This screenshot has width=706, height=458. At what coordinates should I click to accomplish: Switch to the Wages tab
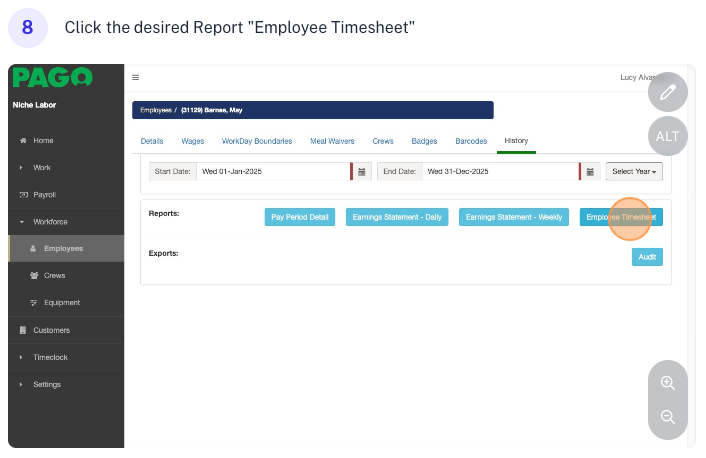(192, 141)
